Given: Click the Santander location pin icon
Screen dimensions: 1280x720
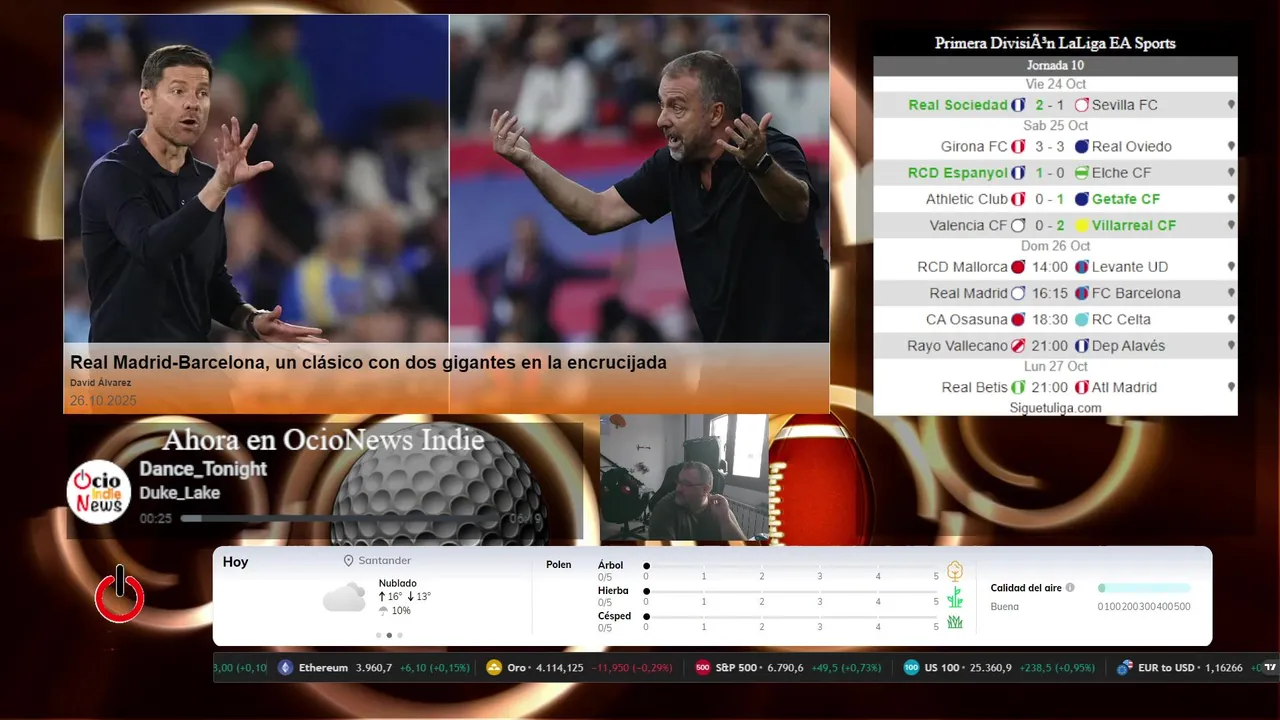Looking at the screenshot, I should coord(349,561).
